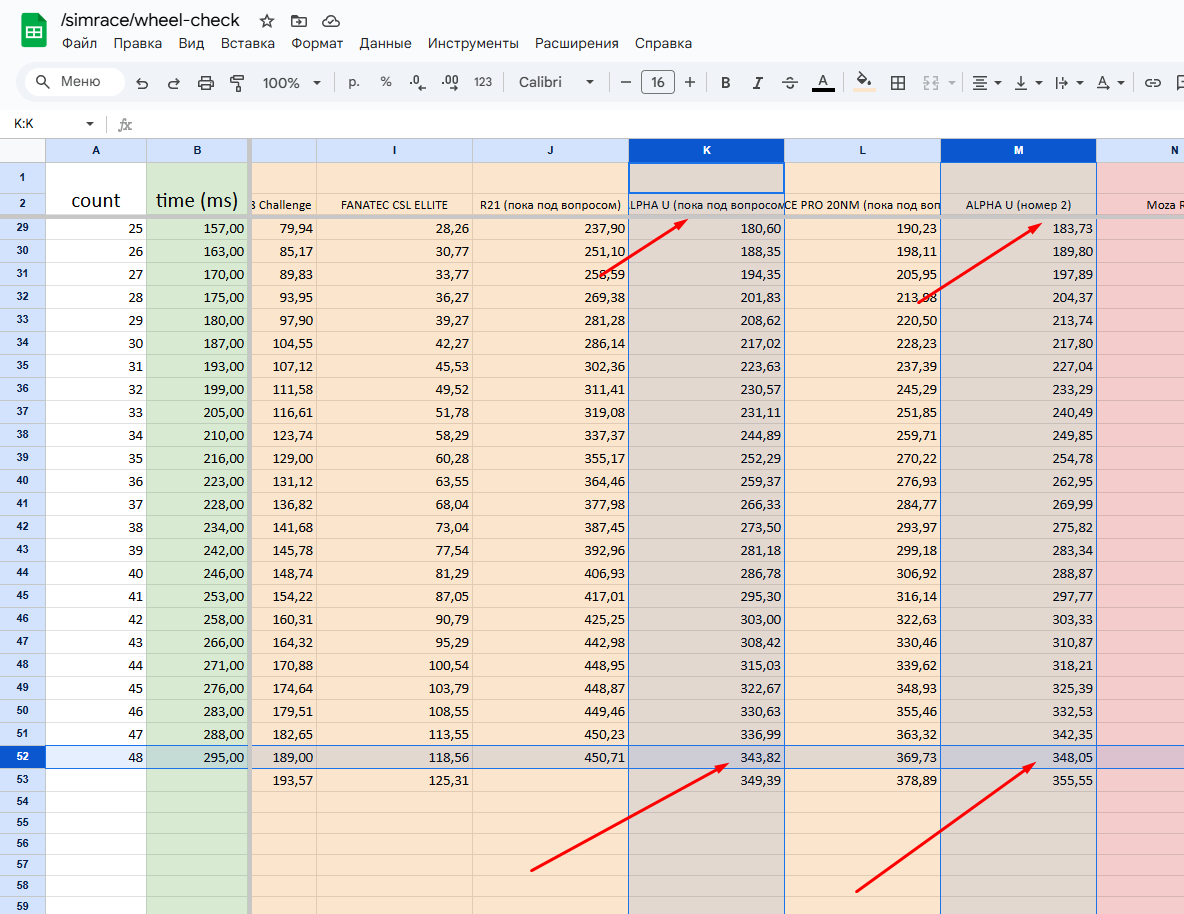
Task: Toggle italic formatting
Action: click(757, 82)
